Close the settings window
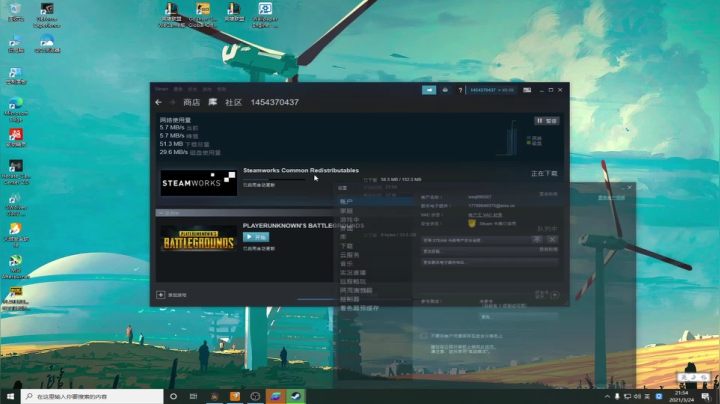The image size is (720, 404). pos(630,187)
